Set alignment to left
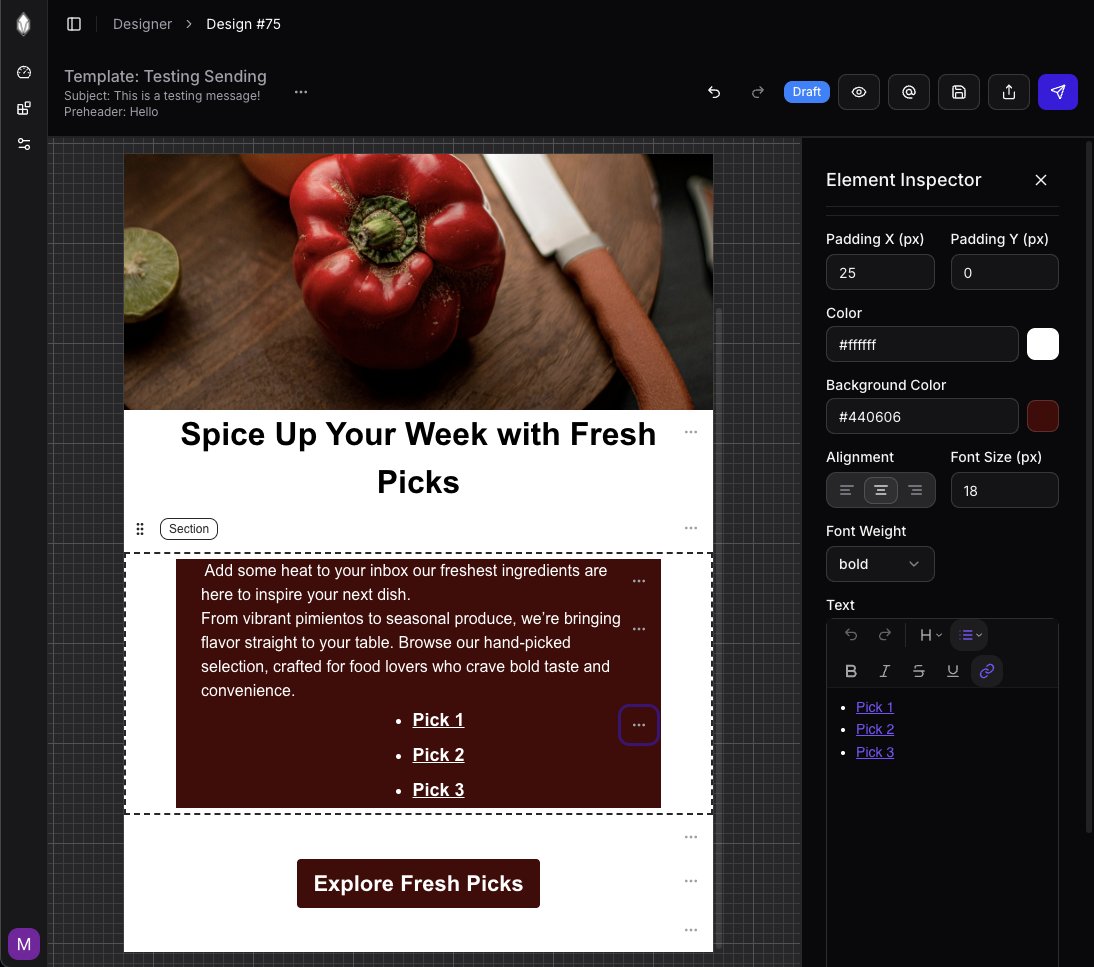 click(846, 490)
